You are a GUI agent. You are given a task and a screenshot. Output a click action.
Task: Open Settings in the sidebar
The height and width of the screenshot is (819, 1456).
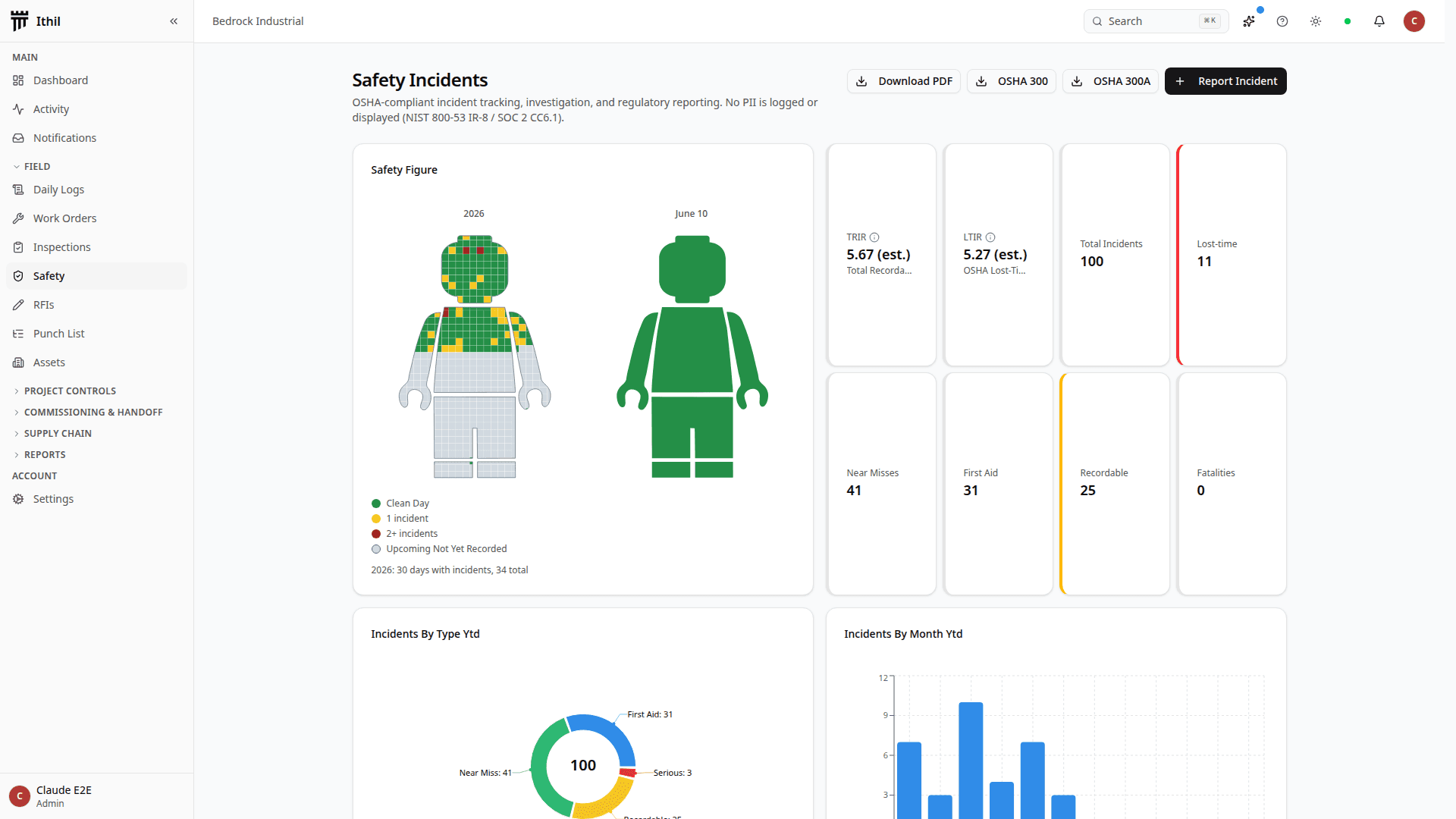[x=96, y=499]
